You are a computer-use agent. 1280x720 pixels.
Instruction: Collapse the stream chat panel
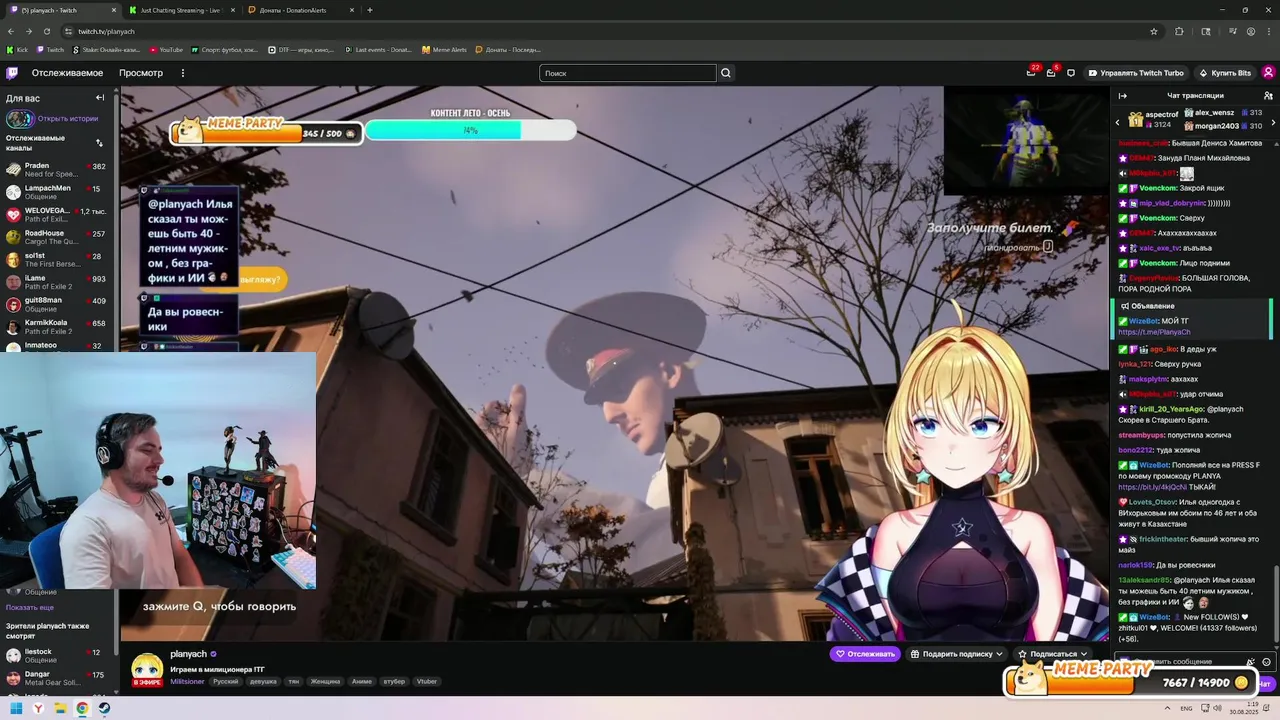(x=1122, y=96)
